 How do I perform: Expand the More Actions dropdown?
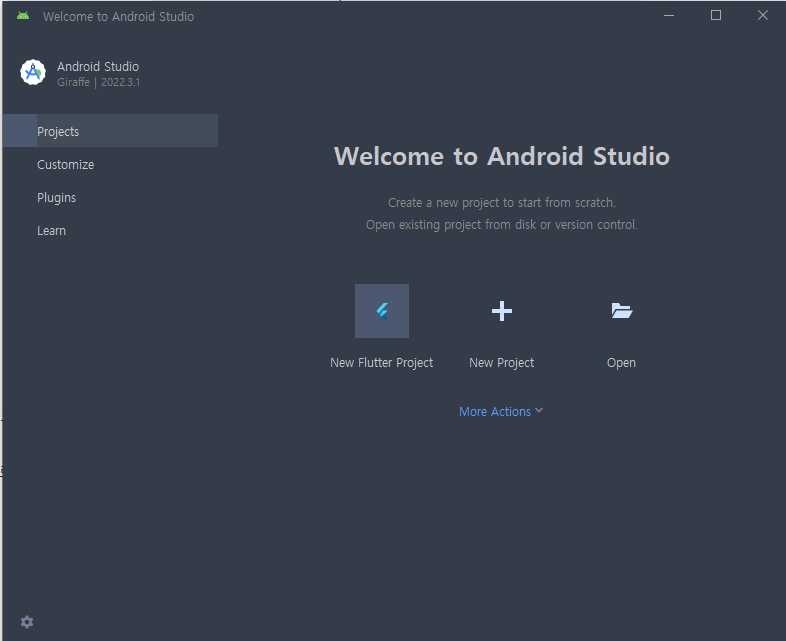click(501, 411)
